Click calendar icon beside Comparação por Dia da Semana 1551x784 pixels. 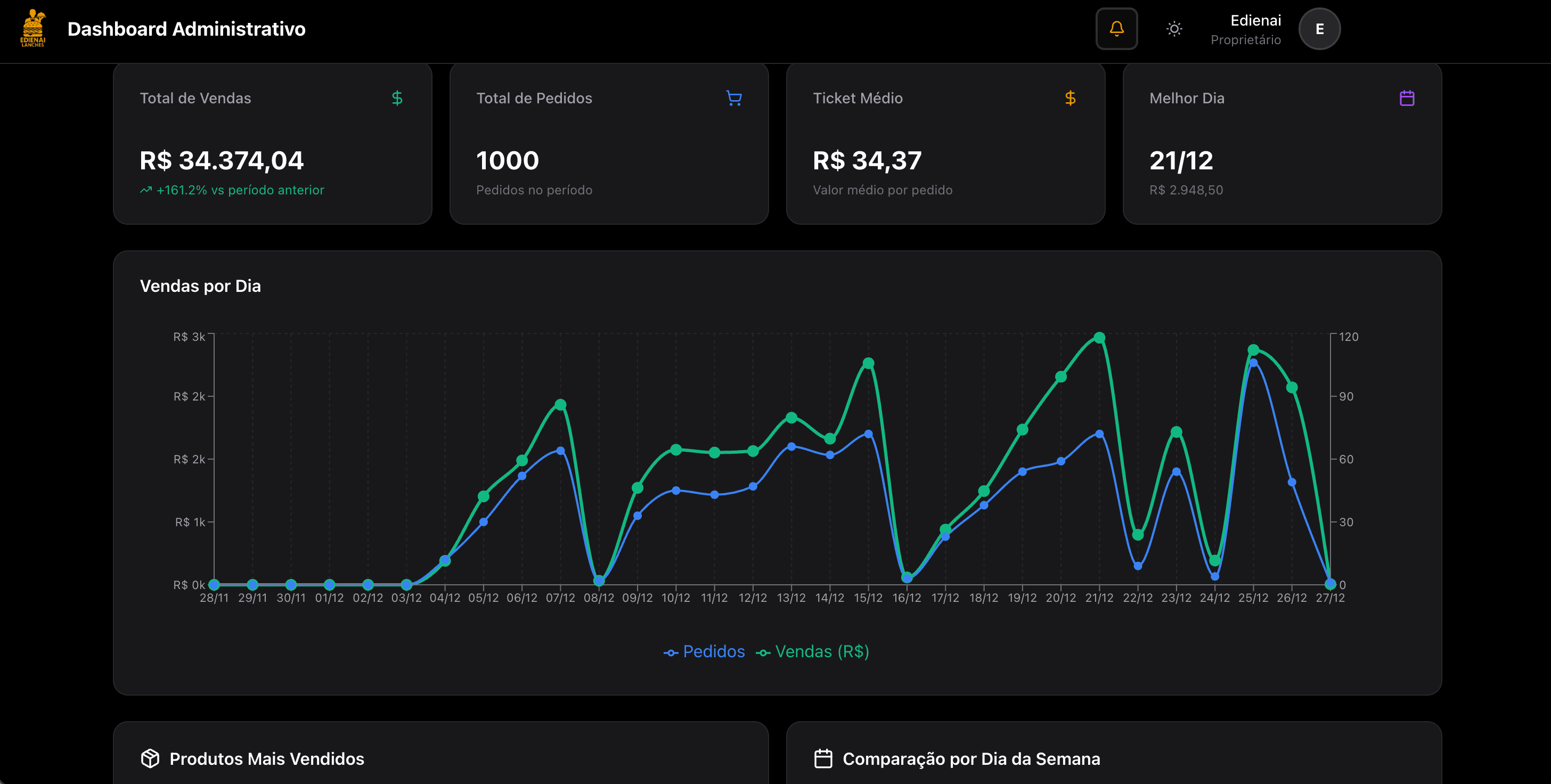pyautogui.click(x=823, y=758)
